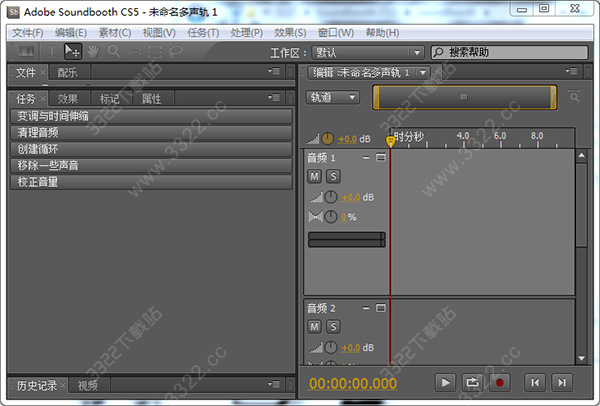Screen dimensions: 600x406
Task: Open the 帮助(H) menu
Action: [382, 33]
